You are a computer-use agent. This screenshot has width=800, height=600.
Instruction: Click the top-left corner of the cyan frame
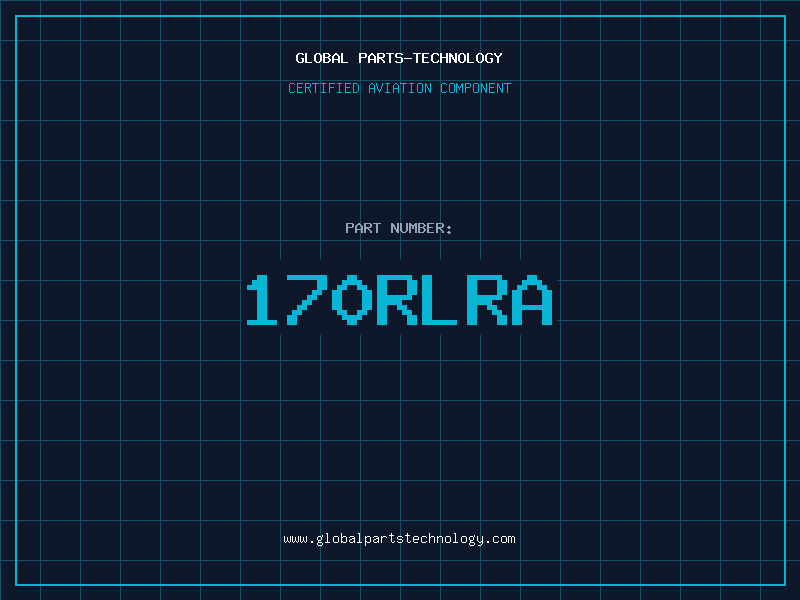pyautogui.click(x=15, y=15)
